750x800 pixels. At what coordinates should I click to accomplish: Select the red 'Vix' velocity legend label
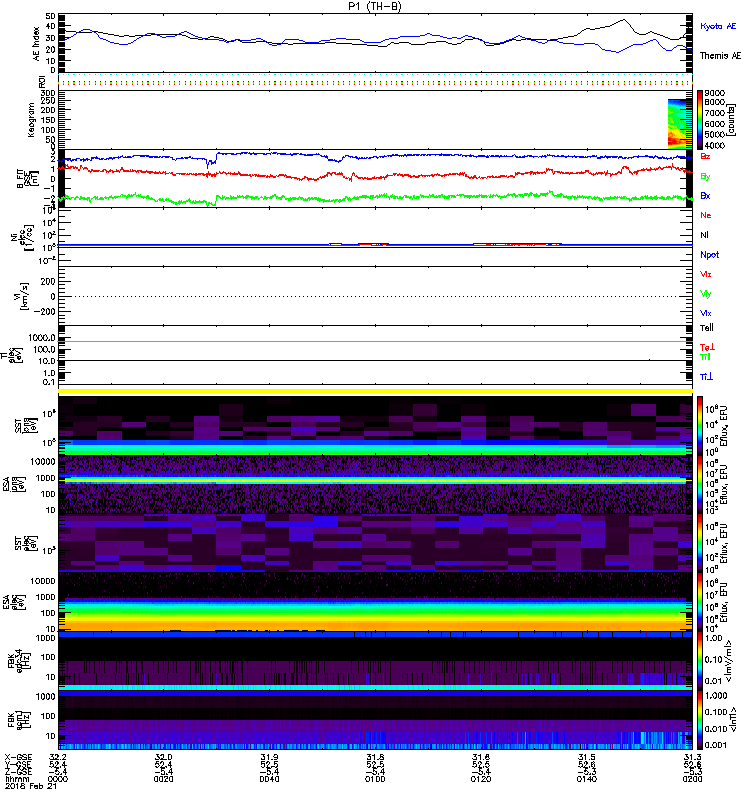tap(706, 274)
